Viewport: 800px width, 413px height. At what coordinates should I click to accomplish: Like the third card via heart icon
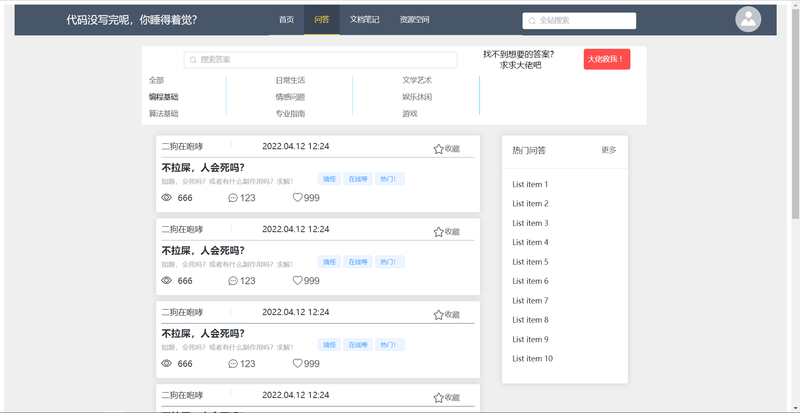(x=297, y=363)
